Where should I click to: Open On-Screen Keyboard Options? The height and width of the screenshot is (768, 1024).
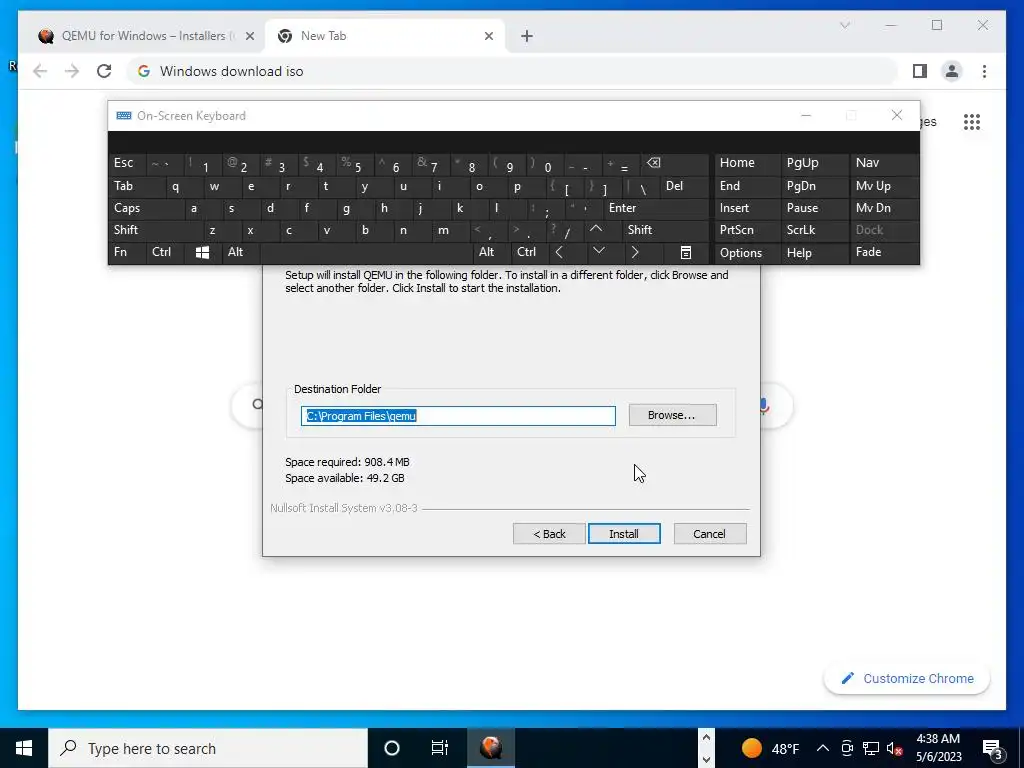[747, 253]
